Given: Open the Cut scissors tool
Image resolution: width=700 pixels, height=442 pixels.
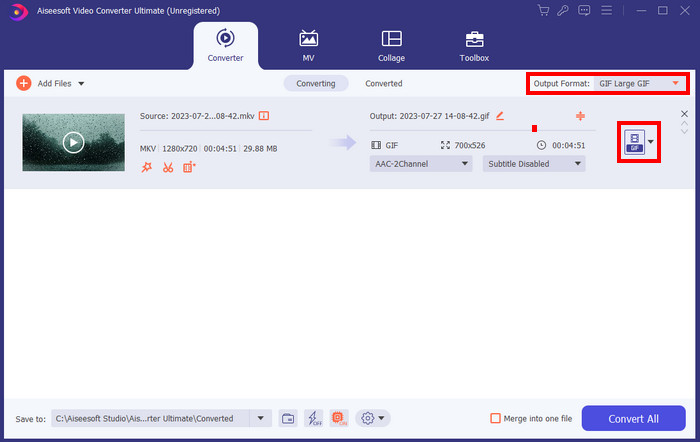Looking at the screenshot, I should point(168,167).
